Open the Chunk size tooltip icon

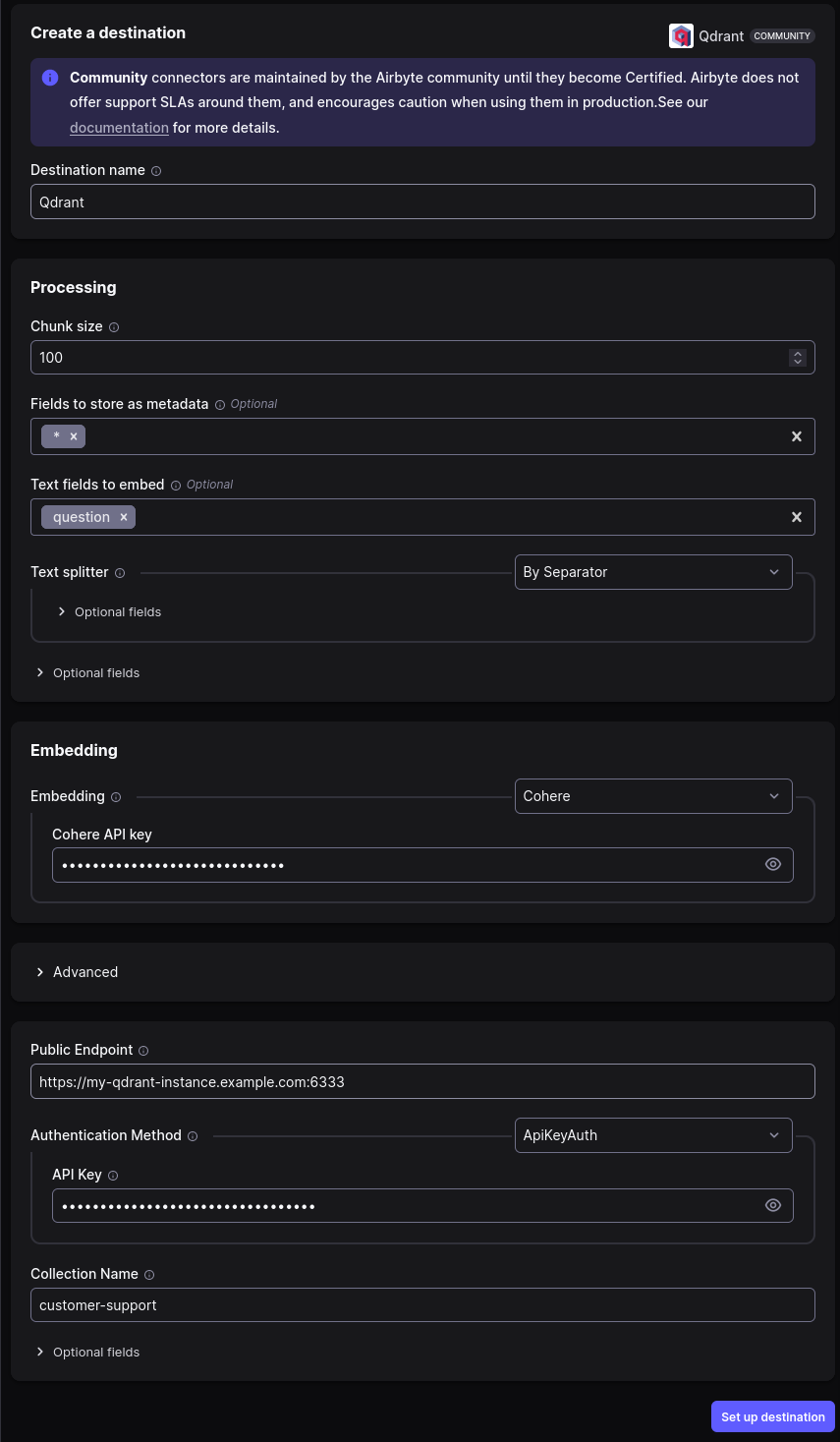click(113, 326)
